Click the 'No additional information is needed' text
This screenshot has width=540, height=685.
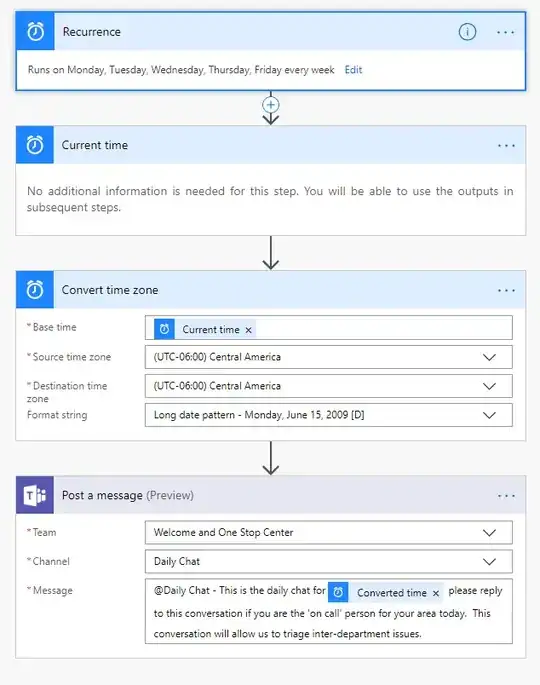(270, 199)
